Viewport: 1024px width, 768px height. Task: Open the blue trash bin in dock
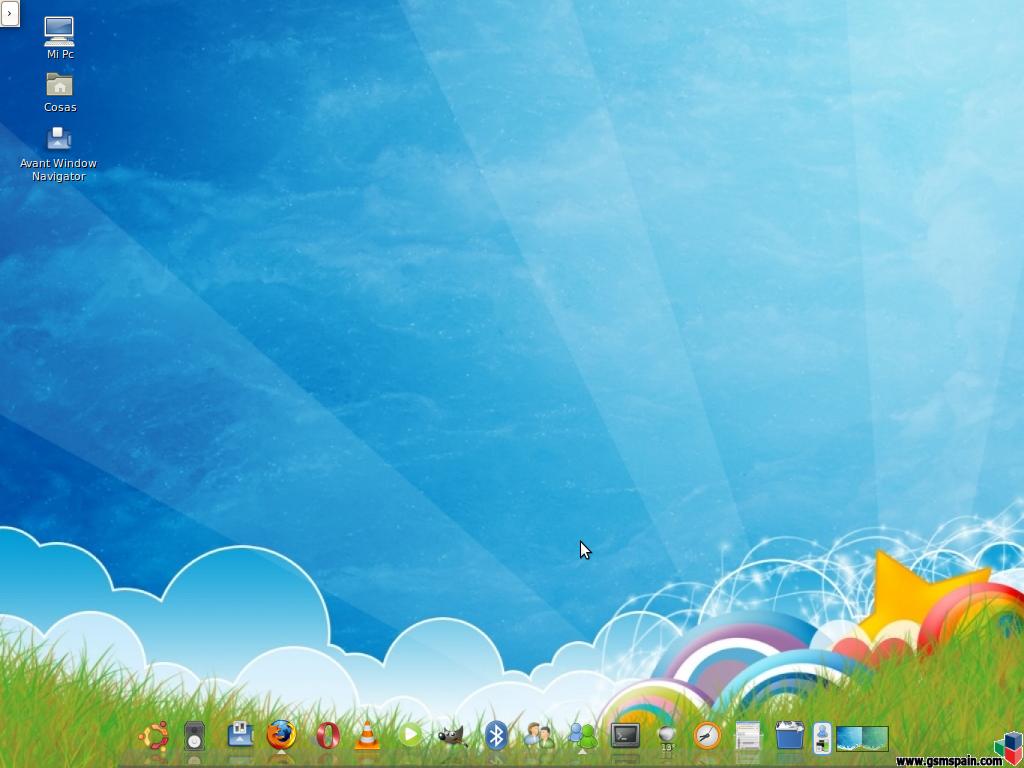[x=789, y=735]
